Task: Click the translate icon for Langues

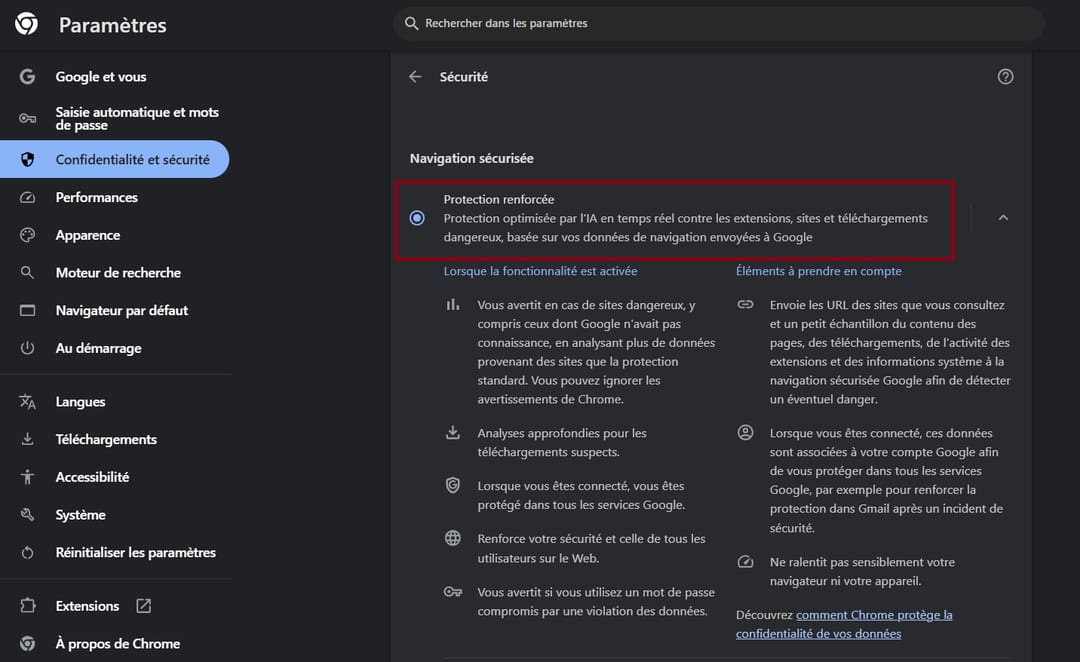Action: click(x=28, y=402)
